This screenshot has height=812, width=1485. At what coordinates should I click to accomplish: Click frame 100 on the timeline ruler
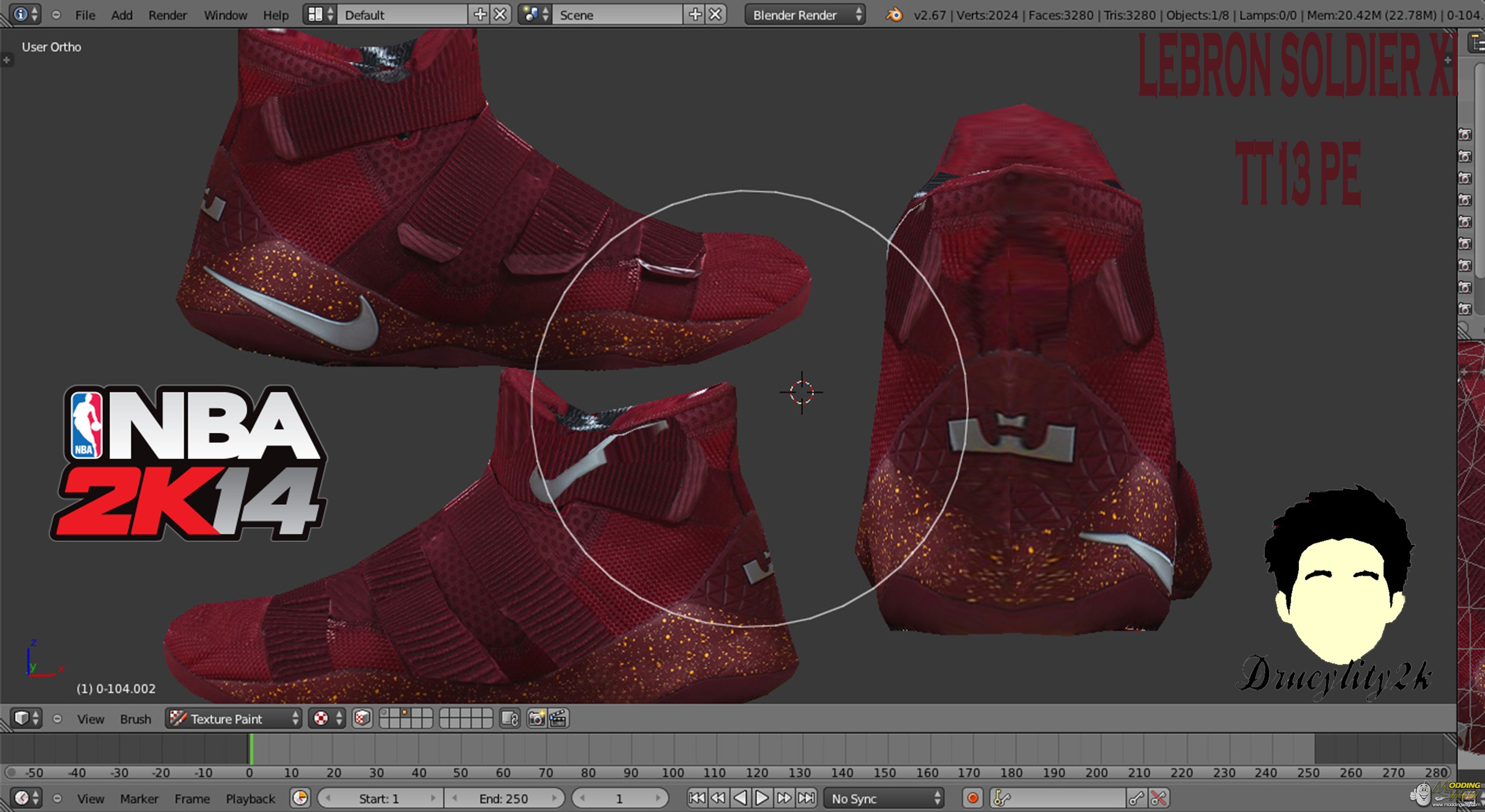coord(673,772)
